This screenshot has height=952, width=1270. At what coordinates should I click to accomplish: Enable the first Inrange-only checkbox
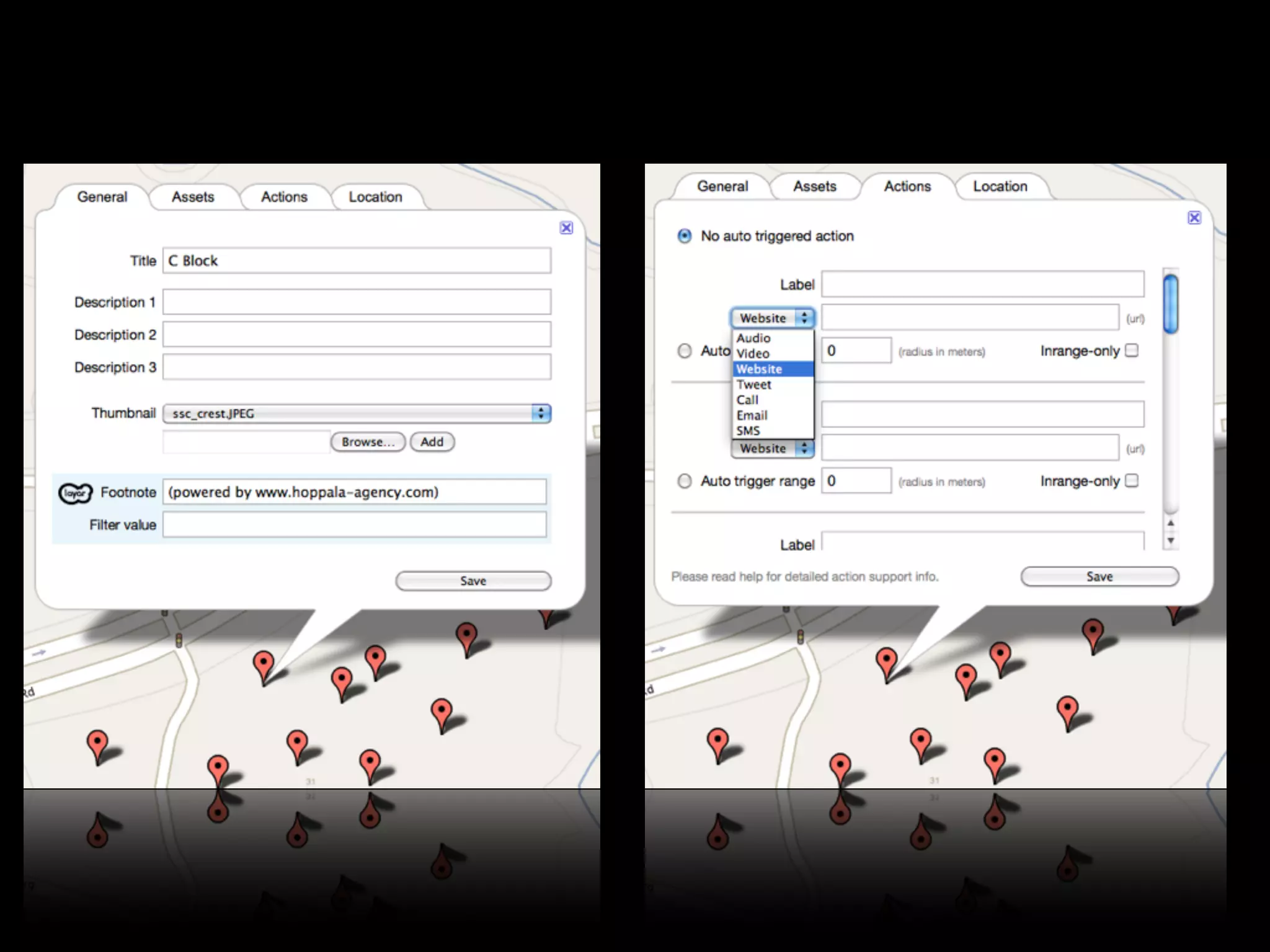(1132, 351)
